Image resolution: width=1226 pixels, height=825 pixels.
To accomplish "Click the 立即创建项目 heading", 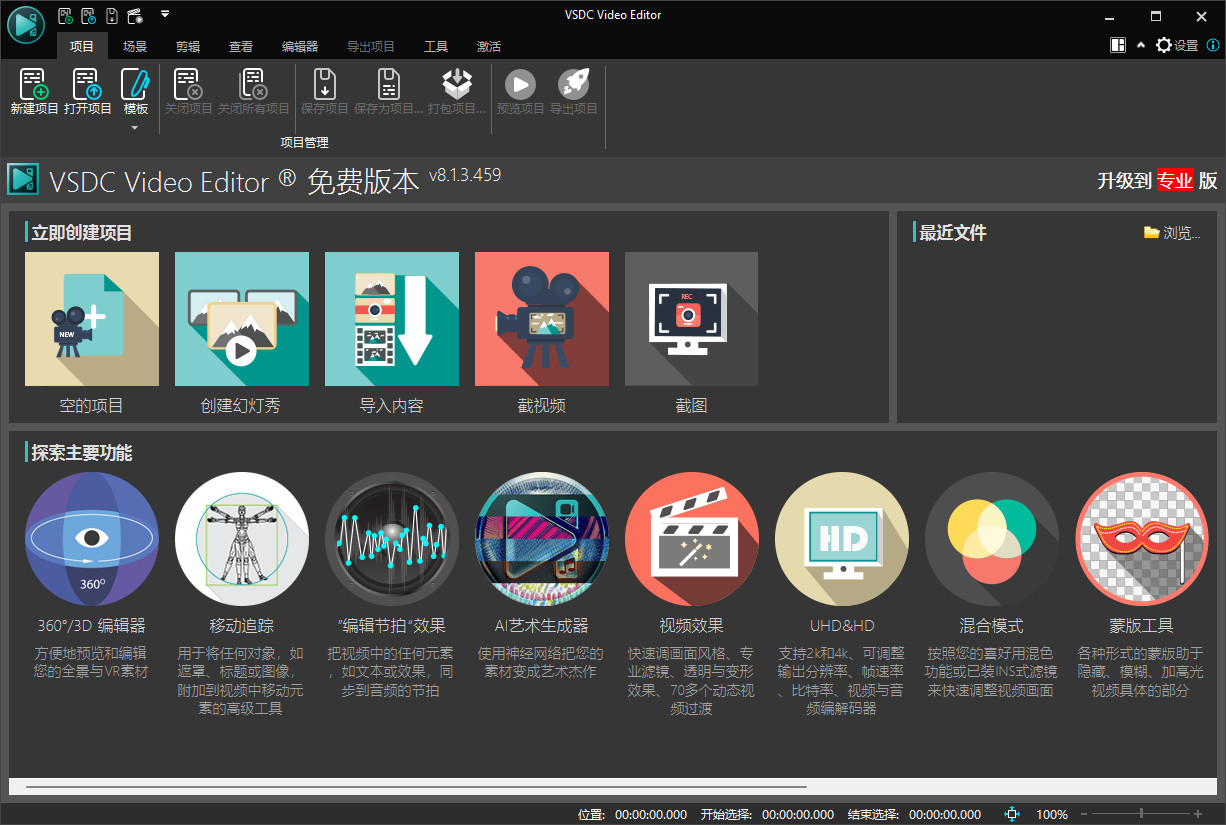I will click(x=82, y=233).
